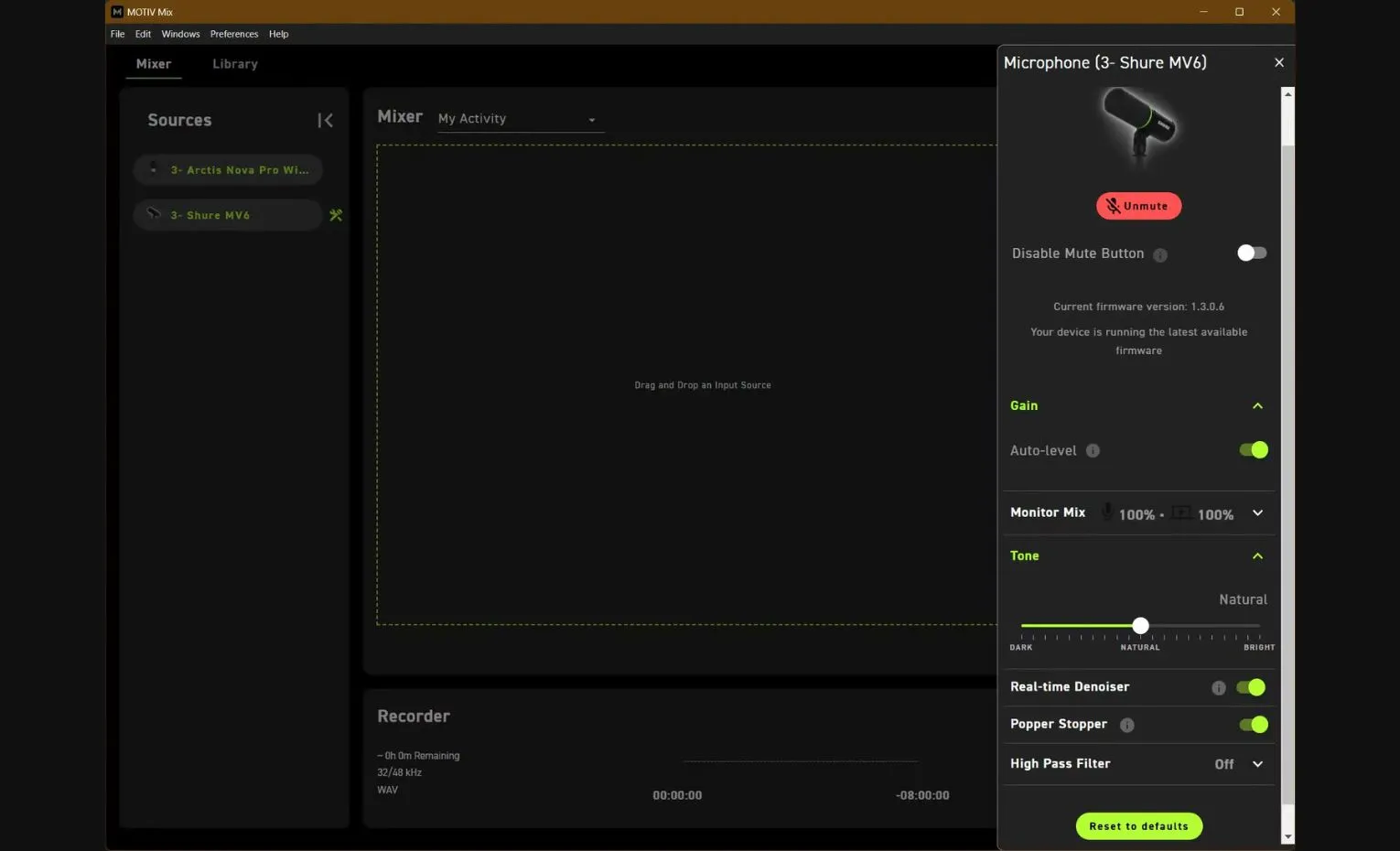Click the Reset to defaults button
1400x851 pixels.
pyautogui.click(x=1138, y=826)
